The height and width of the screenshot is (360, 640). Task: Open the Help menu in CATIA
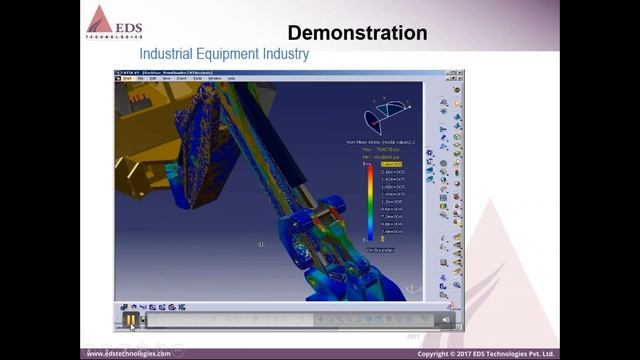[x=231, y=78]
